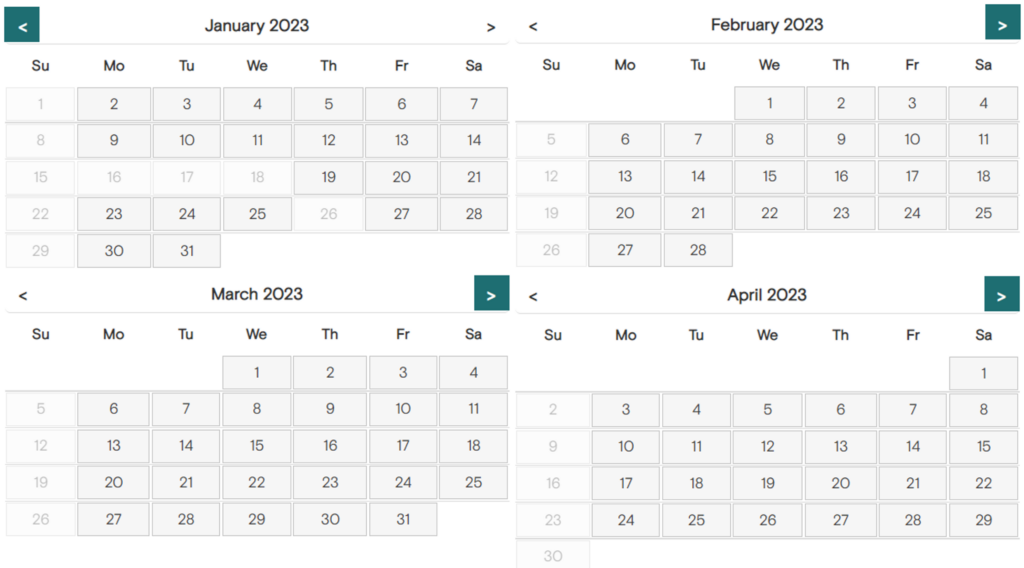Click previous arrow beside April 2023
This screenshot has width=1024, height=568.
533,296
